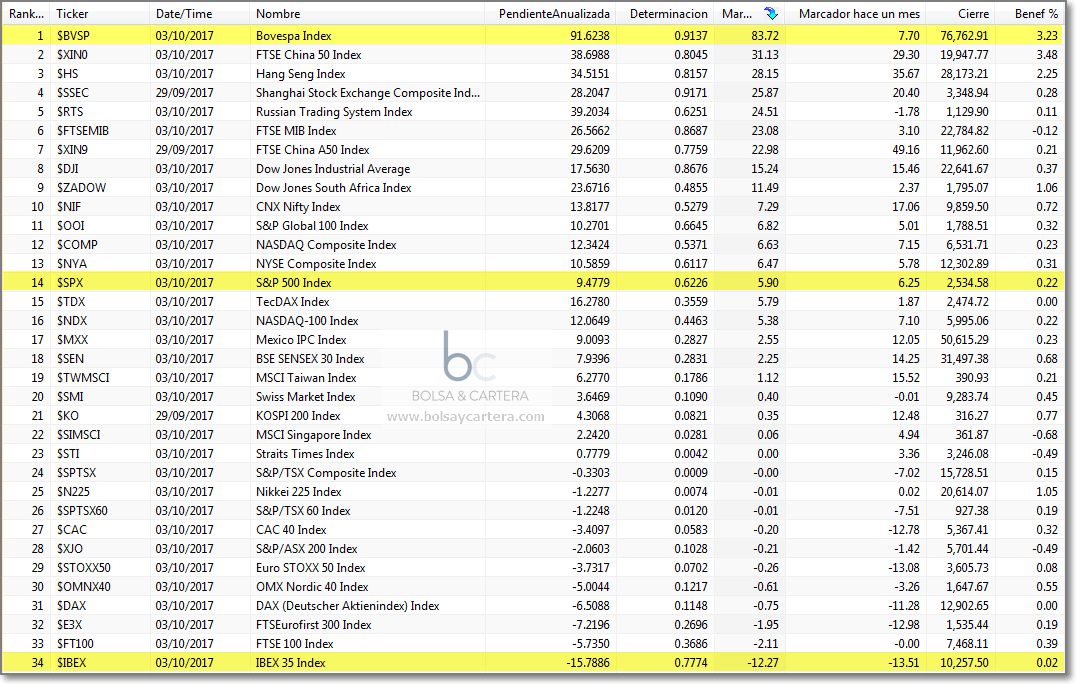Select the $NDX ticker cell
This screenshot has width=1076, height=684.
(x=72, y=321)
